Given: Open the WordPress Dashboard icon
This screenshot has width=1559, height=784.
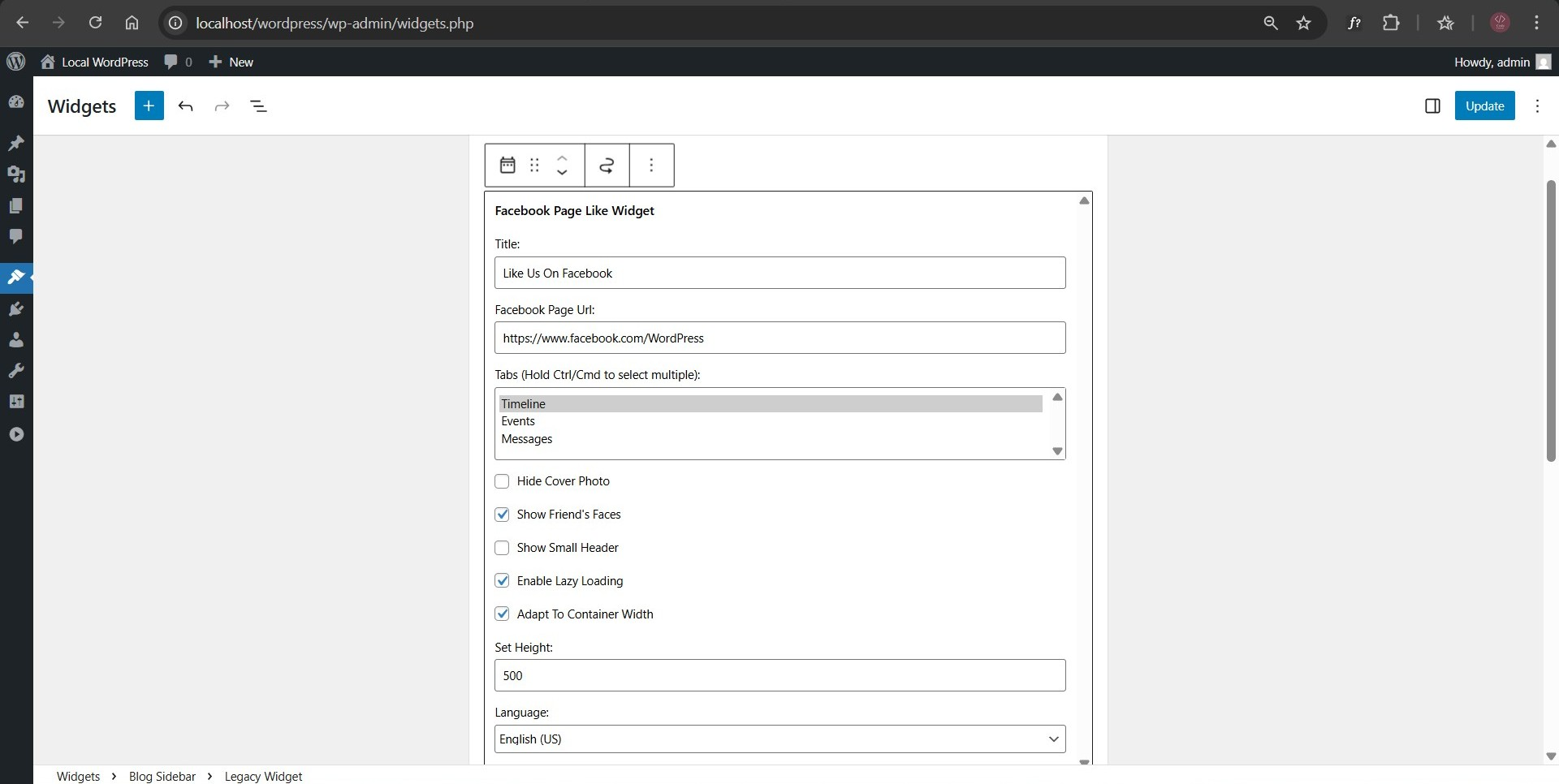Looking at the screenshot, I should point(16,101).
